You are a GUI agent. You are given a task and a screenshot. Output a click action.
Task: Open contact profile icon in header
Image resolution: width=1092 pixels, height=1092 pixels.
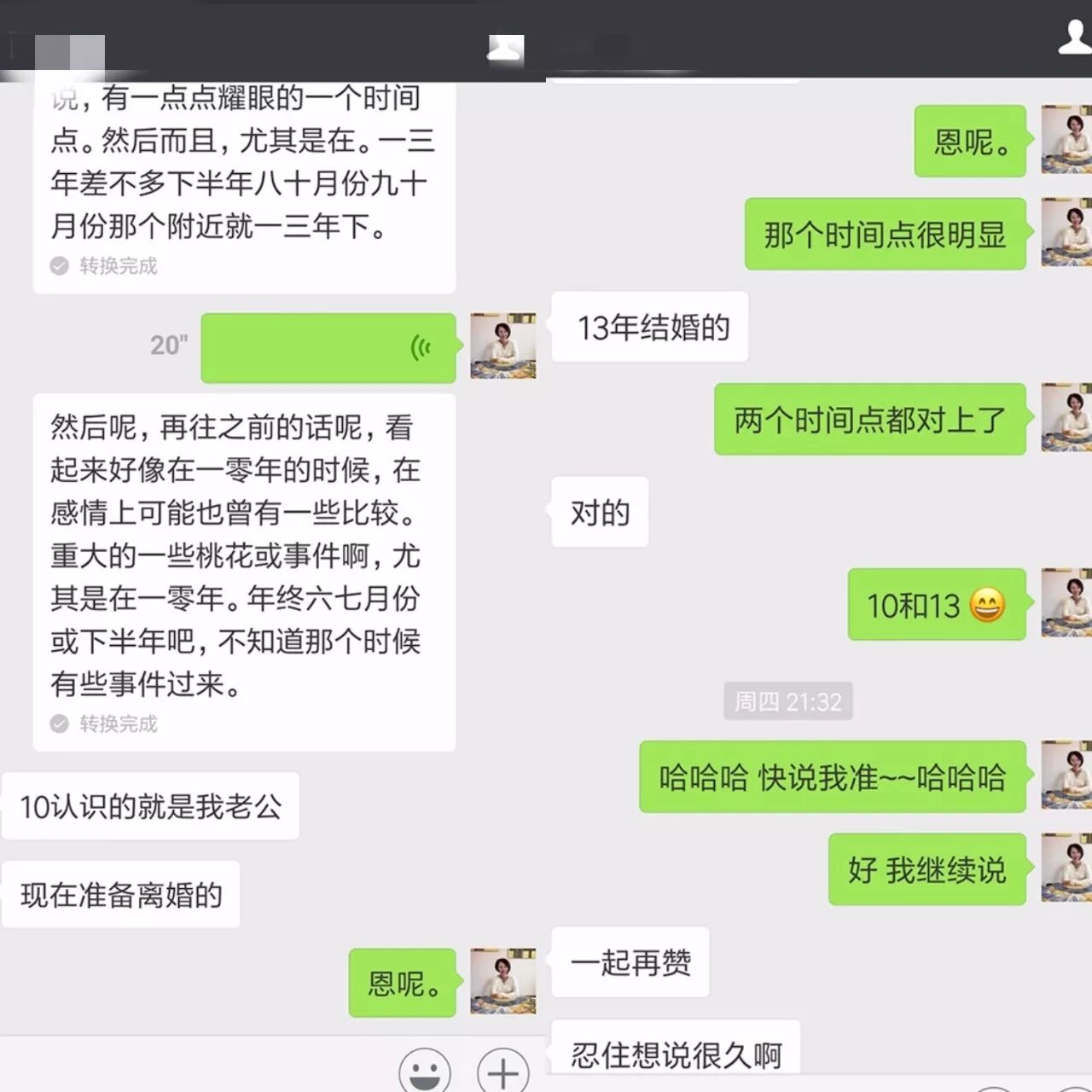tap(1076, 38)
